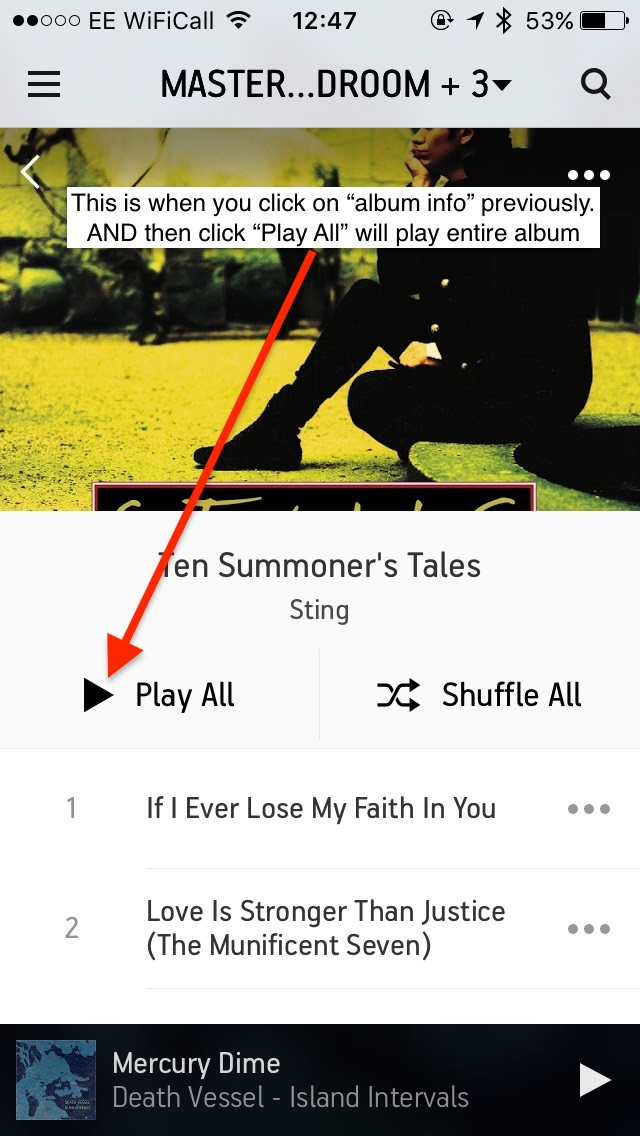Tap the search magnifier icon
Image resolution: width=640 pixels, height=1136 pixels.
coord(596,85)
